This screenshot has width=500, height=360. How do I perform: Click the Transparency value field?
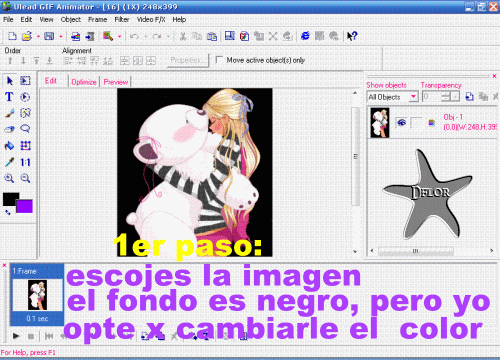point(431,97)
